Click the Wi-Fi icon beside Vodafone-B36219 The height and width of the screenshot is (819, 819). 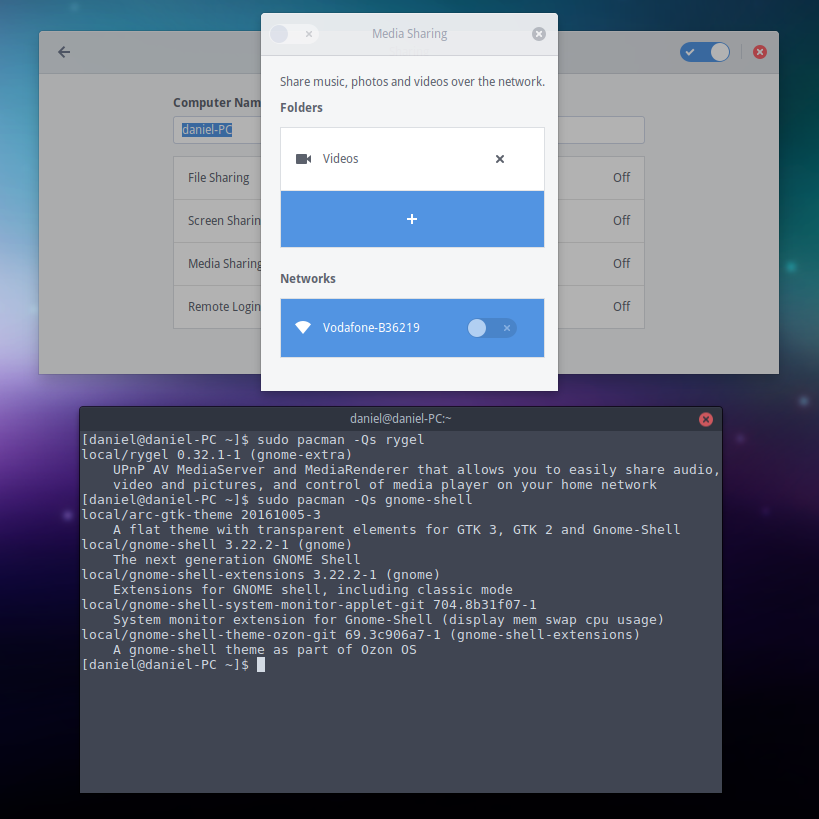[x=303, y=327]
